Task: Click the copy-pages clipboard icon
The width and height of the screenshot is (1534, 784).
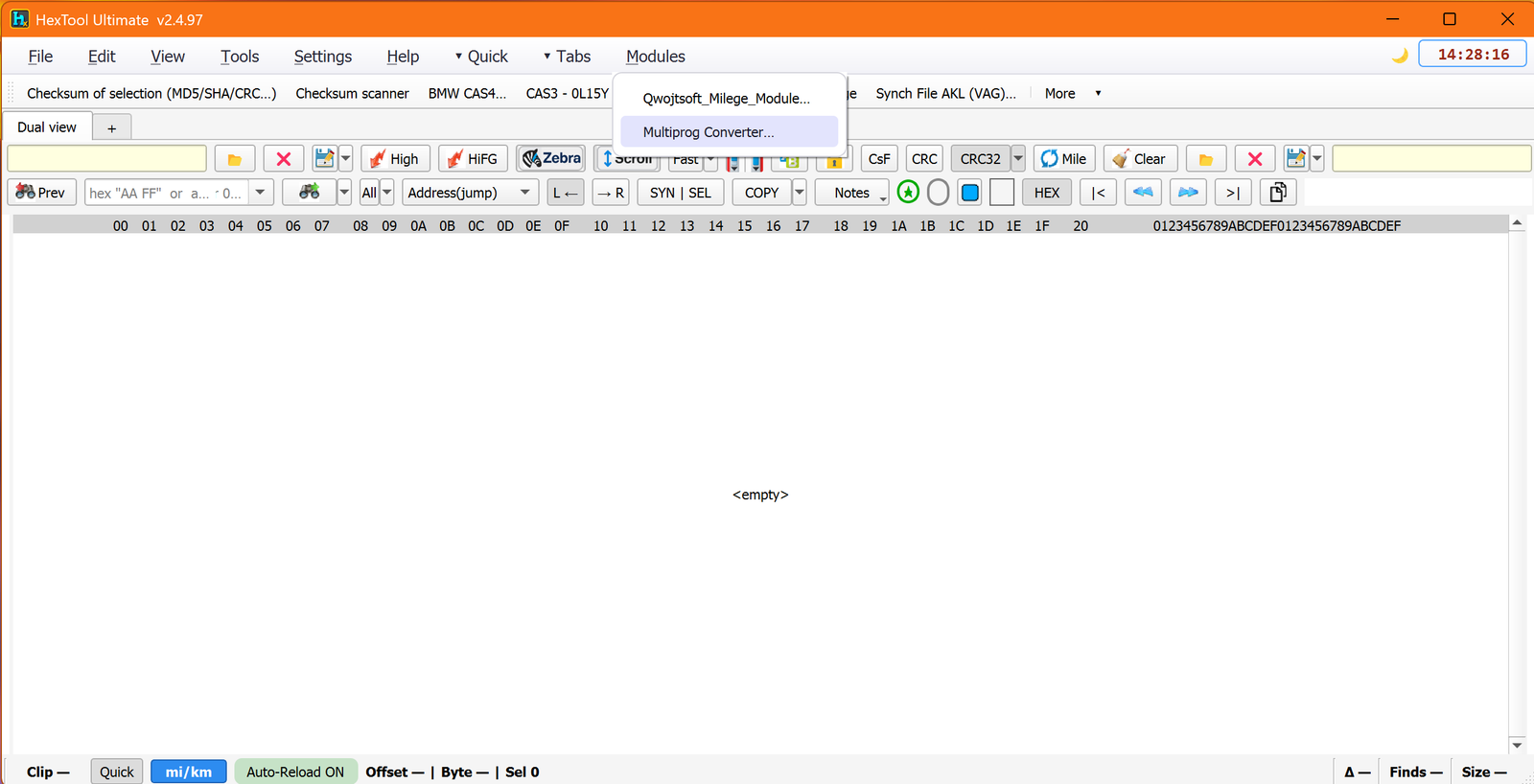Action: pyautogui.click(x=1278, y=193)
